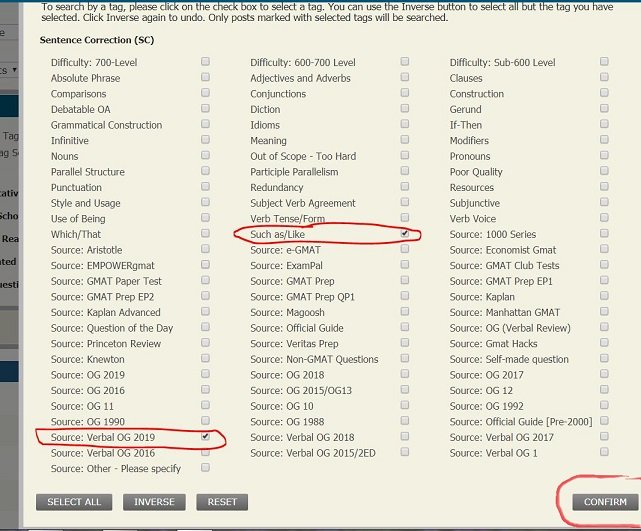The width and height of the screenshot is (641, 531).
Task: Tick the Out of Scope - Too Hard checkbox
Action: 405,155
